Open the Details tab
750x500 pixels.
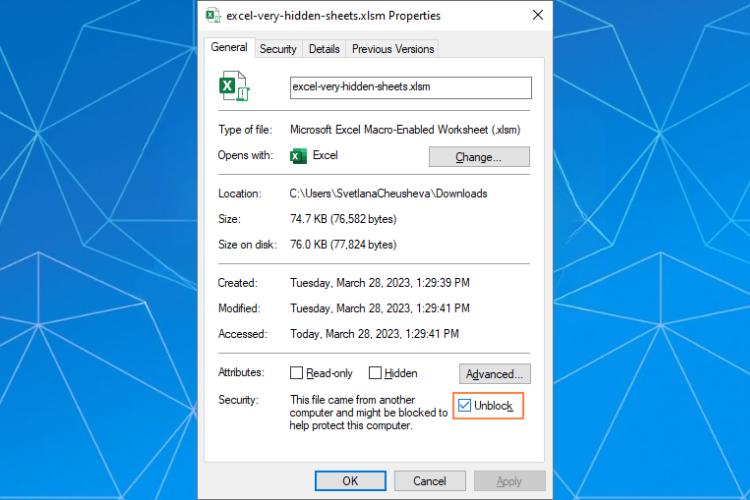tap(324, 49)
